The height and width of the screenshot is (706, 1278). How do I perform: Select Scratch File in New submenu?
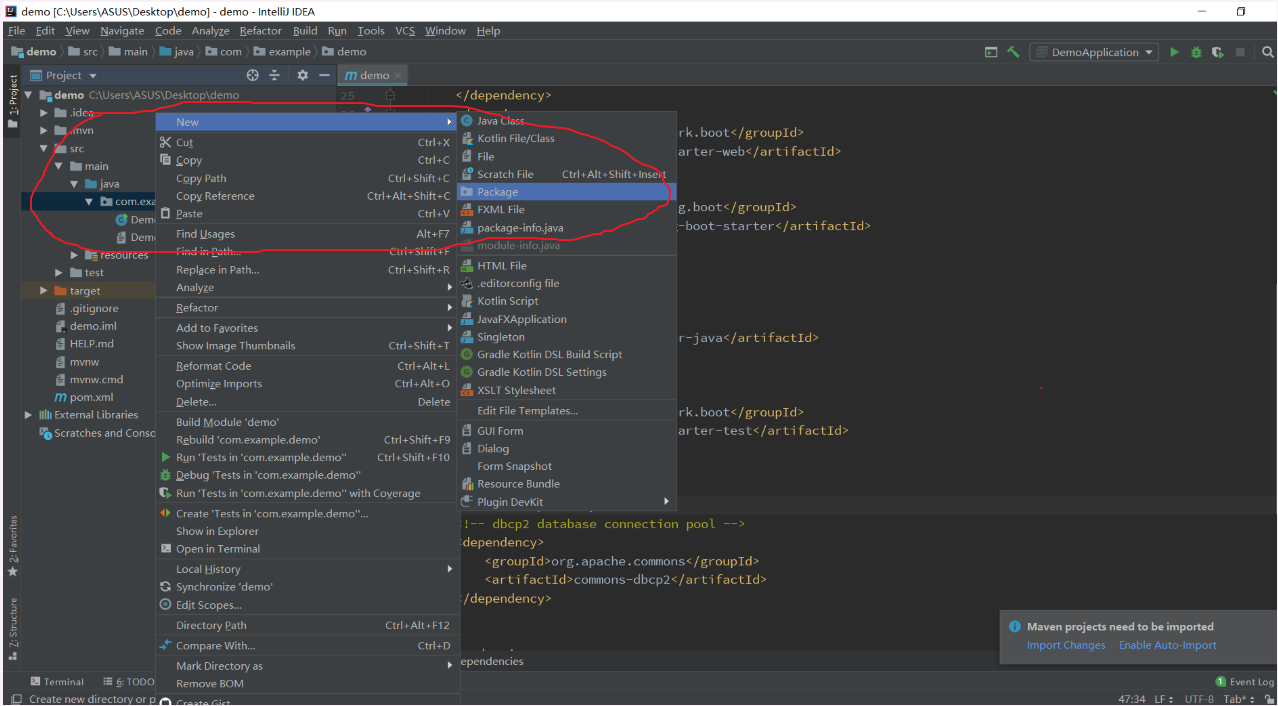[566, 174]
